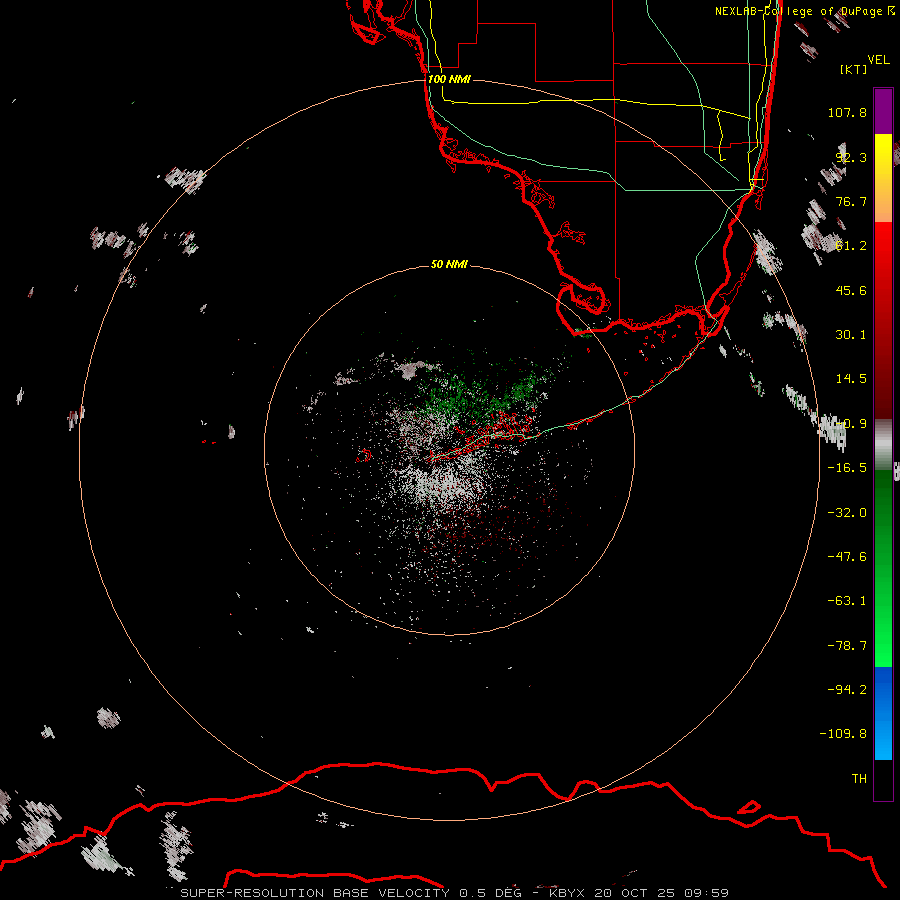
Task: Click the -63.1 scale value
Action: (x=847, y=601)
